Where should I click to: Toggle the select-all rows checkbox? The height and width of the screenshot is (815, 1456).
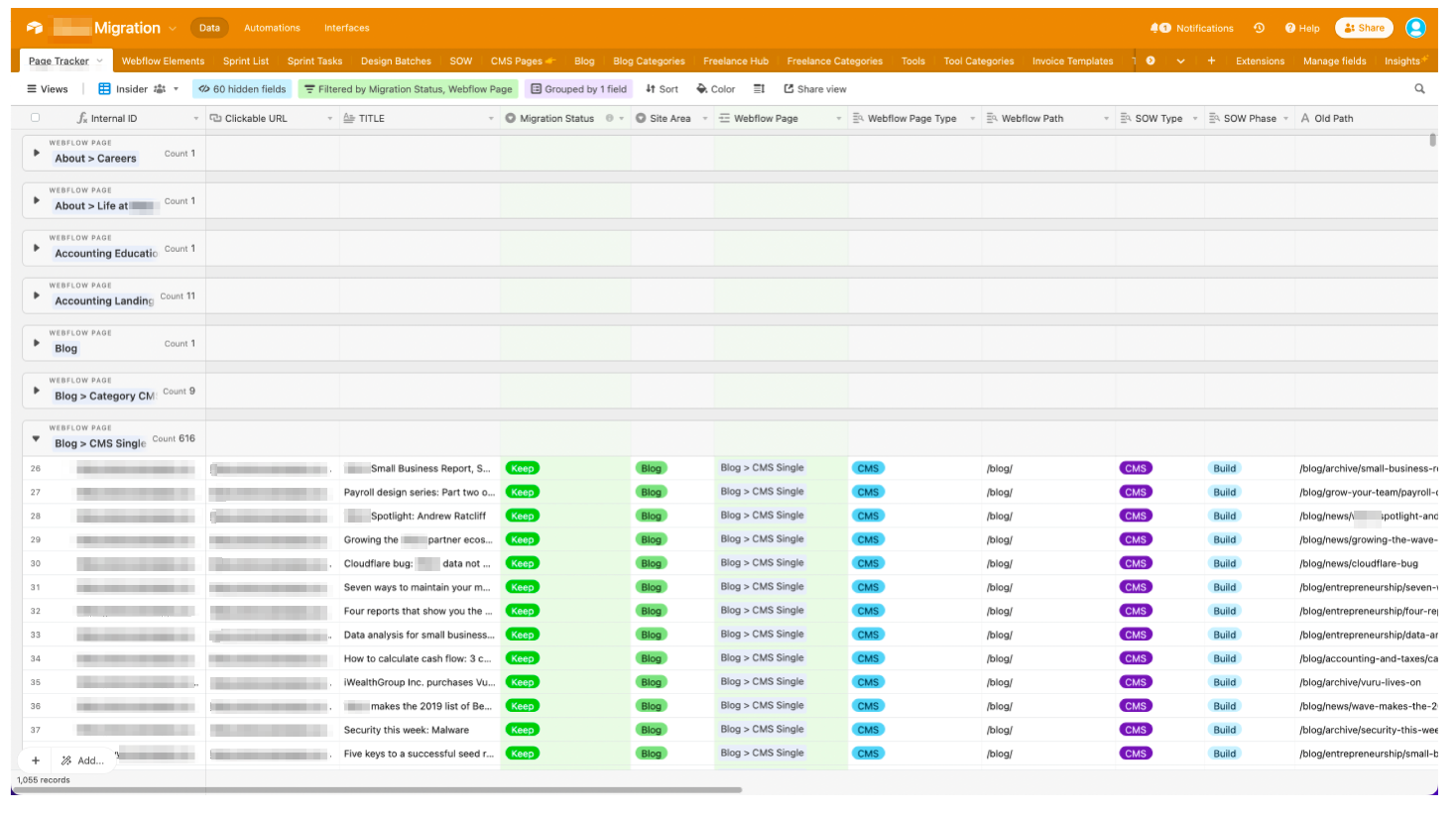coord(36,118)
